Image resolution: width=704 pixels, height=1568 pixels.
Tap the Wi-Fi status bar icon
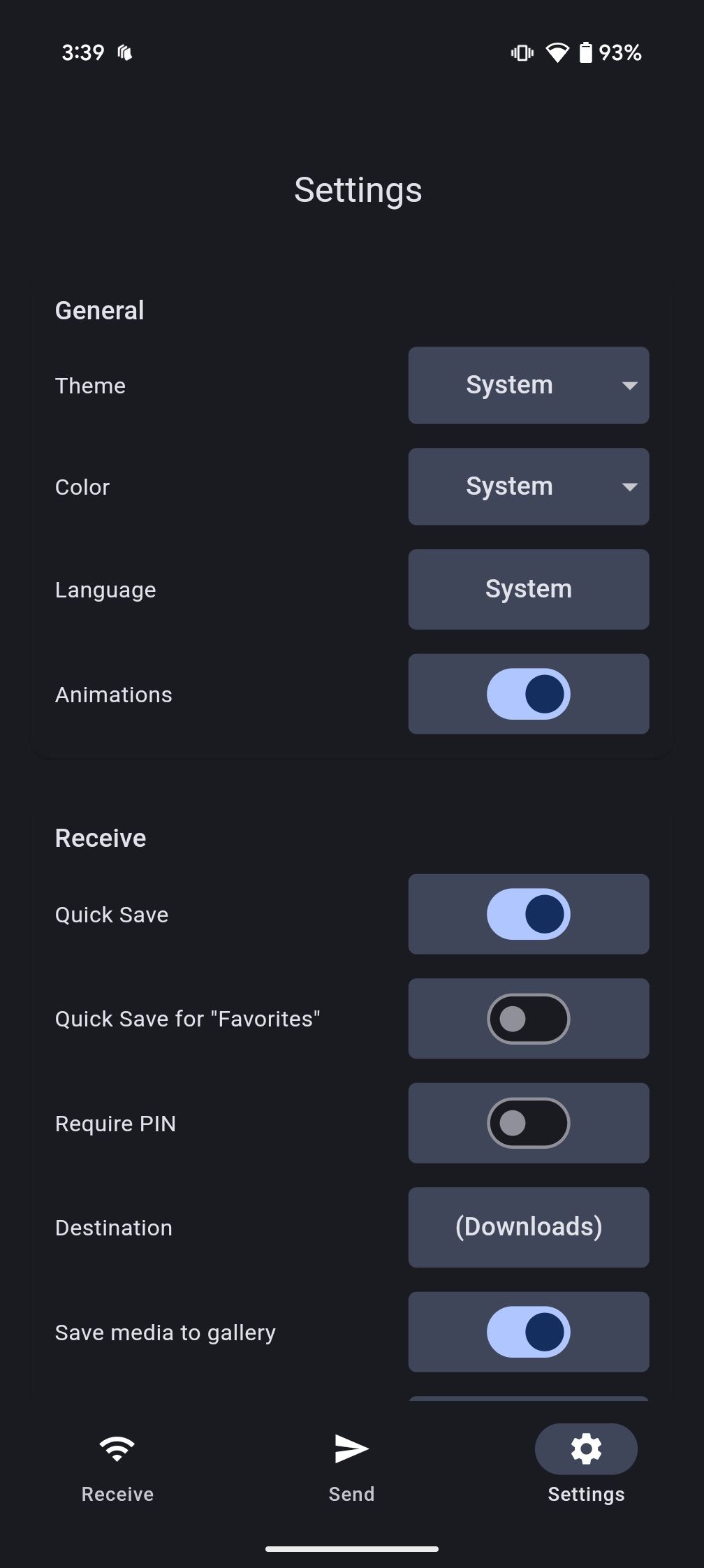(x=557, y=52)
